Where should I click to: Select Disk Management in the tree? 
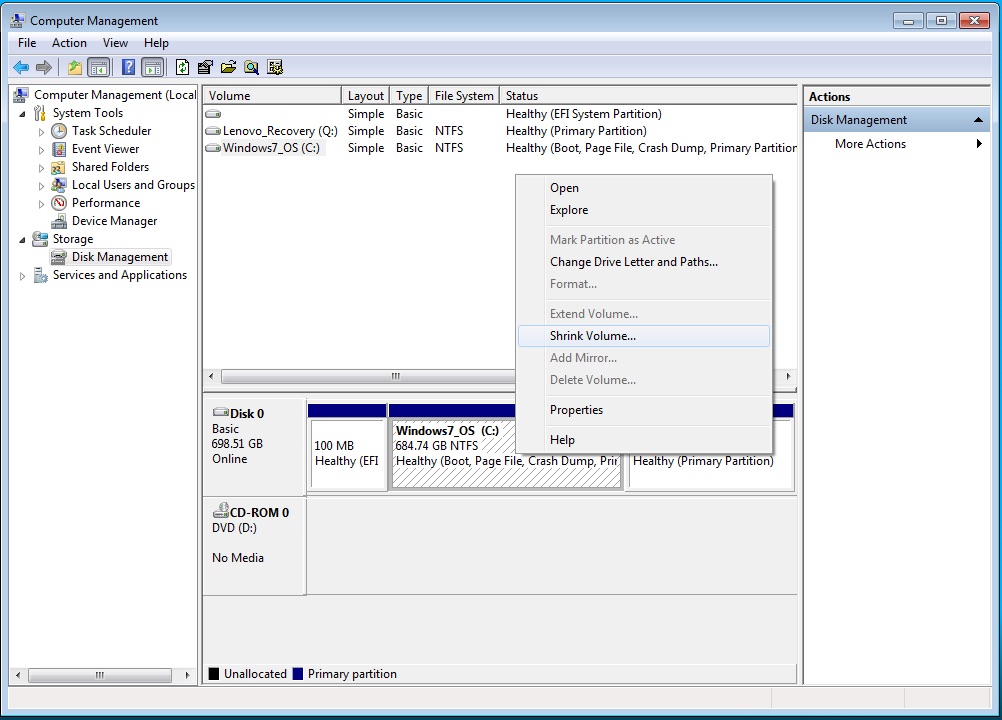point(119,257)
